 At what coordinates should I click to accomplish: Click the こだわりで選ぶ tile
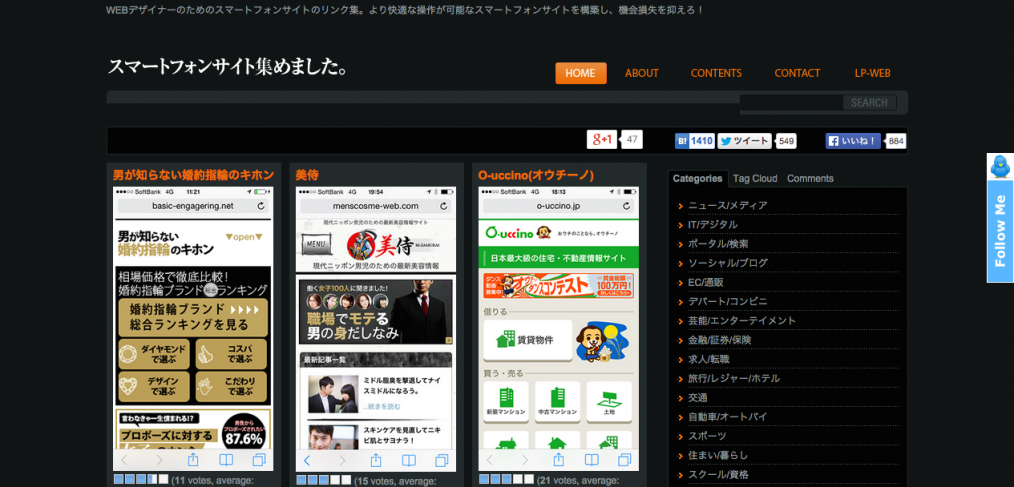(232, 386)
